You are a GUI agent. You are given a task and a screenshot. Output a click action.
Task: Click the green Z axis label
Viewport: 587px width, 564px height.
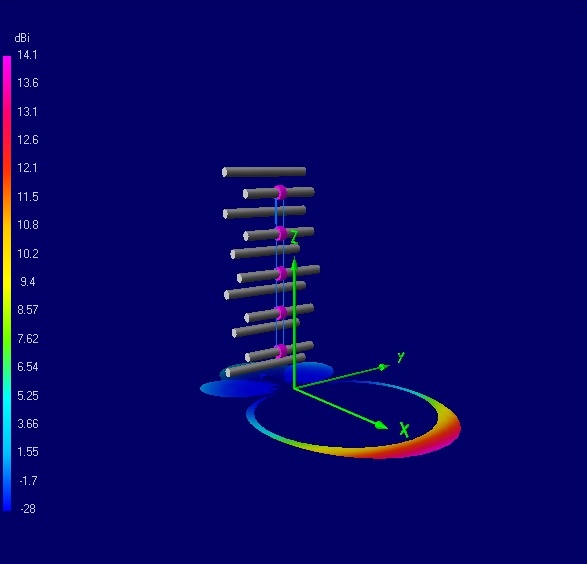tap(295, 237)
